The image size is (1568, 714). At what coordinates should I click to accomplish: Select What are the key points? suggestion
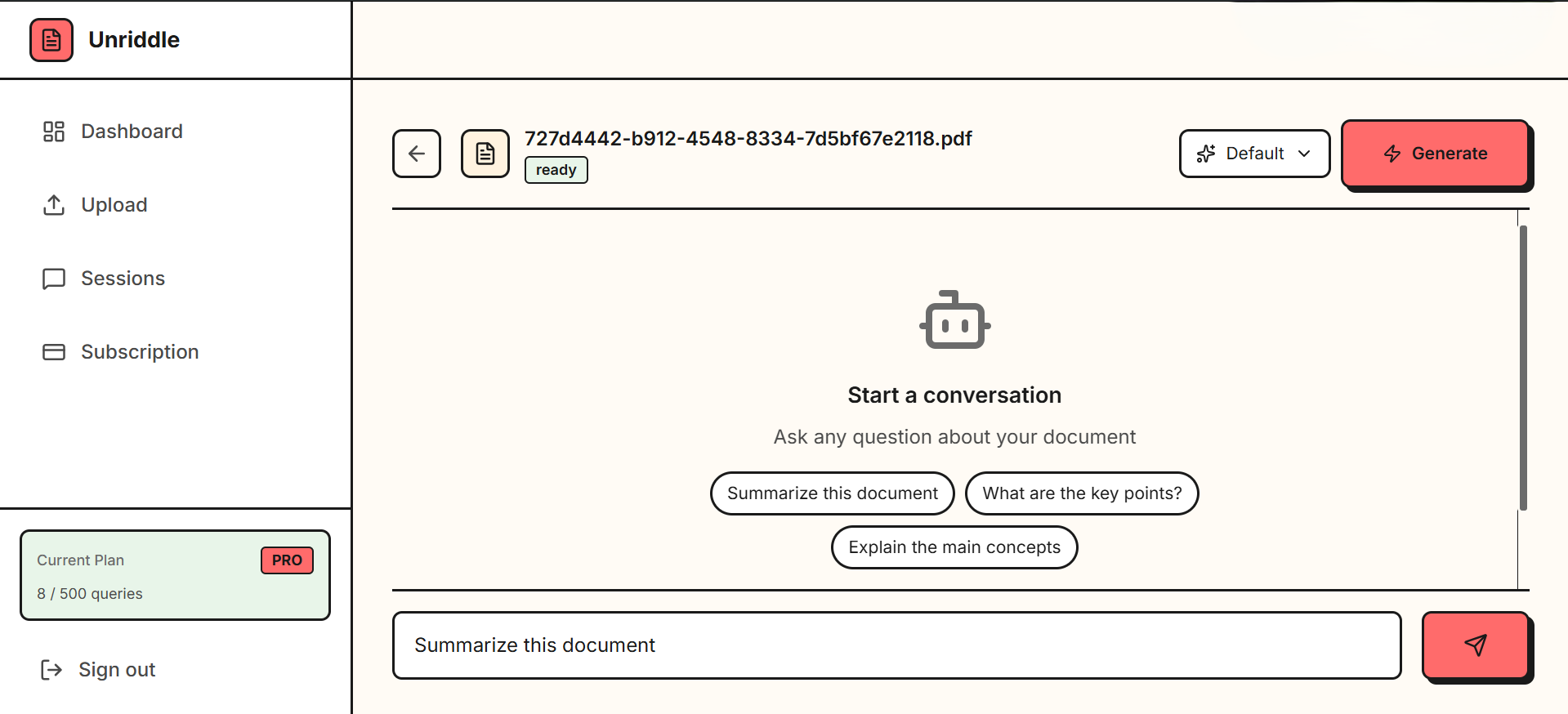tap(1082, 493)
